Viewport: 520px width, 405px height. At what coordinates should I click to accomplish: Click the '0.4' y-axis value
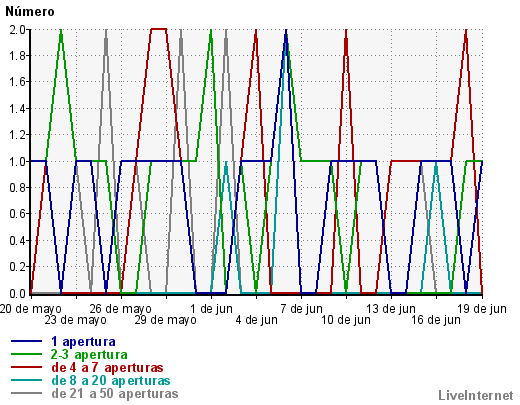pos(17,241)
